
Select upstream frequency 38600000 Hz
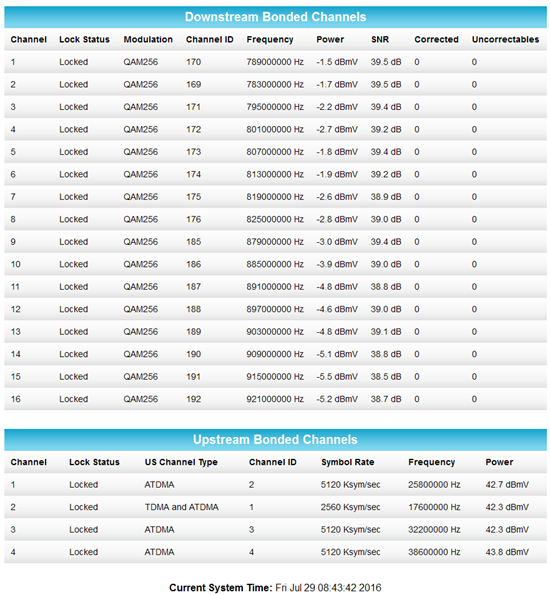[x=434, y=552]
